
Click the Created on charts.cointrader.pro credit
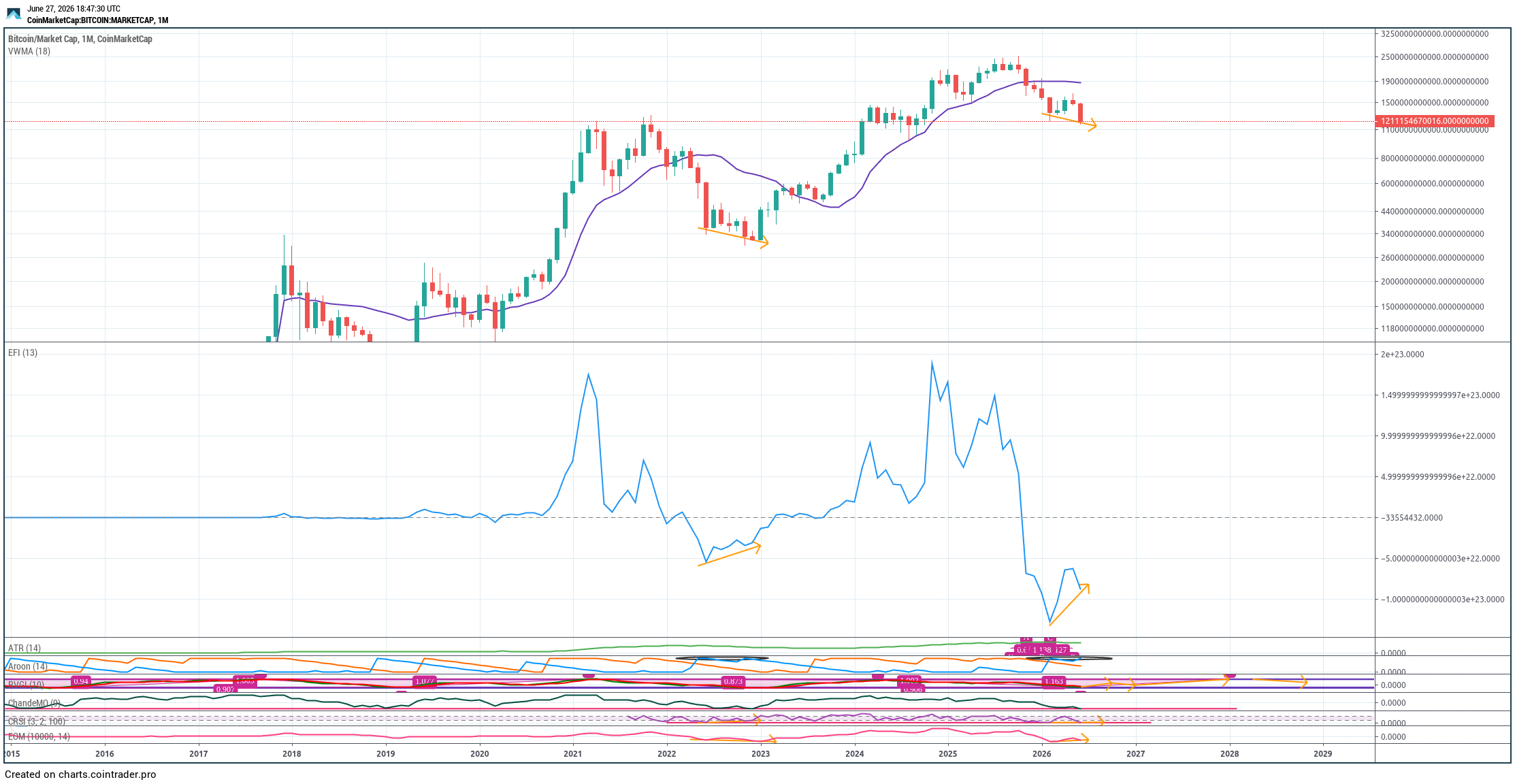click(x=80, y=774)
